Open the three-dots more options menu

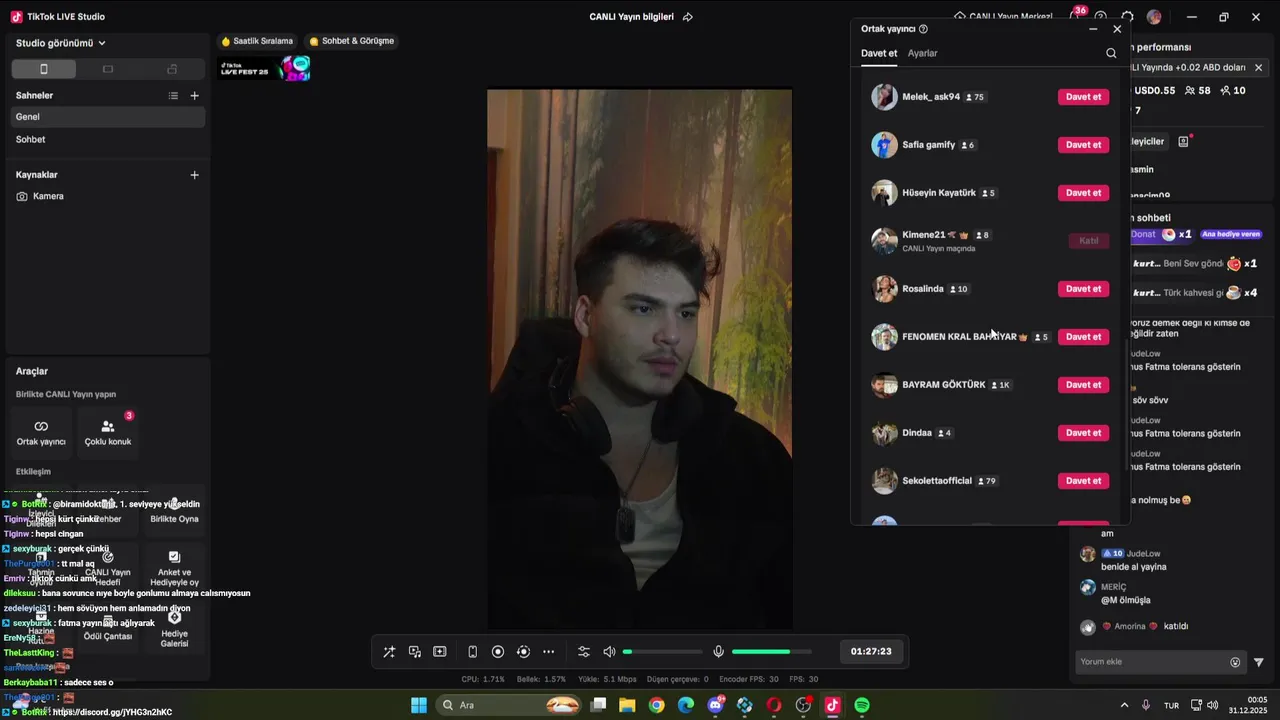[x=548, y=652]
